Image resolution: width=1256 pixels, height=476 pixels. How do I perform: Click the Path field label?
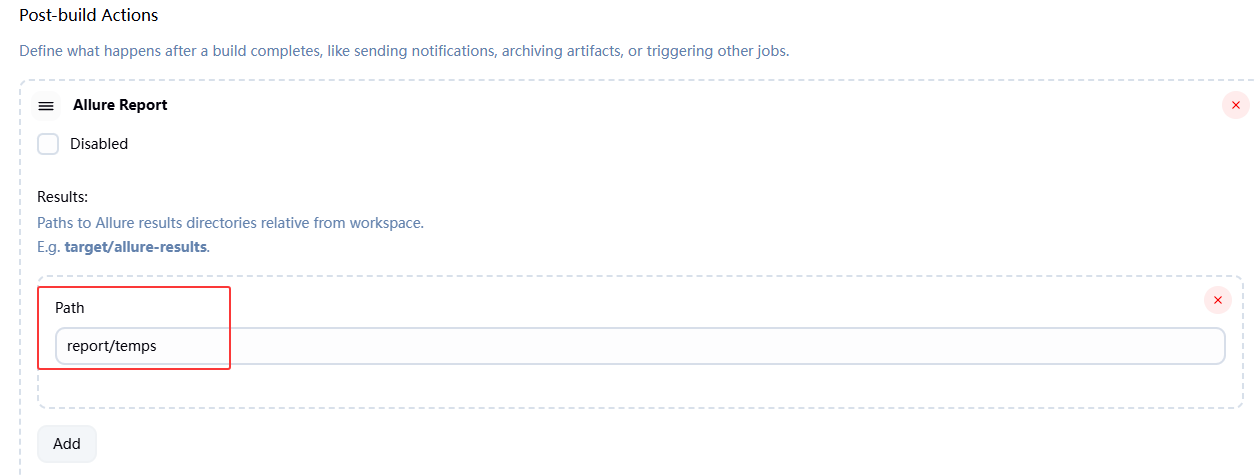pos(70,308)
